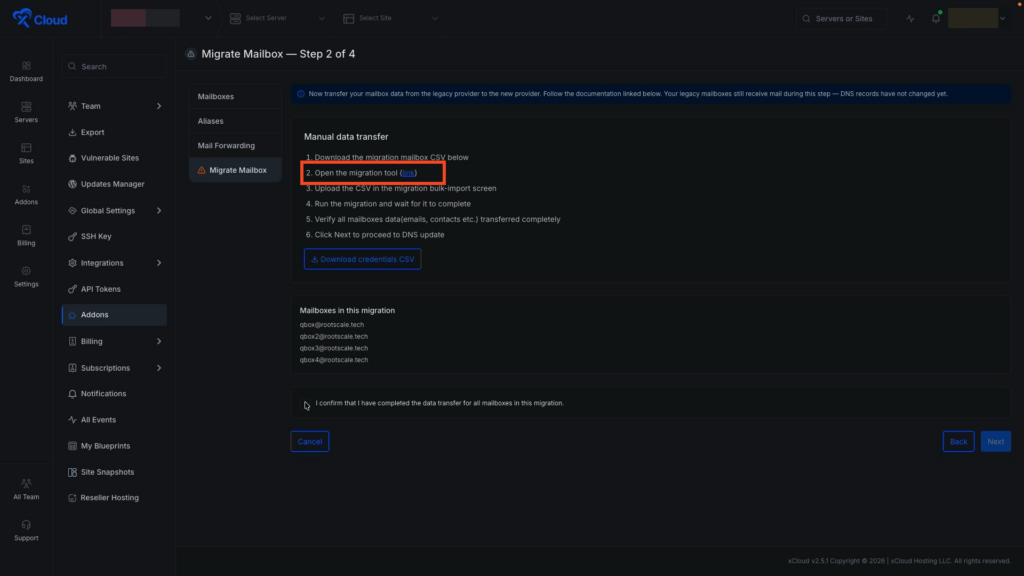The width and height of the screenshot is (1024, 576).
Task: Open All Team in left rail
Action: point(26,490)
